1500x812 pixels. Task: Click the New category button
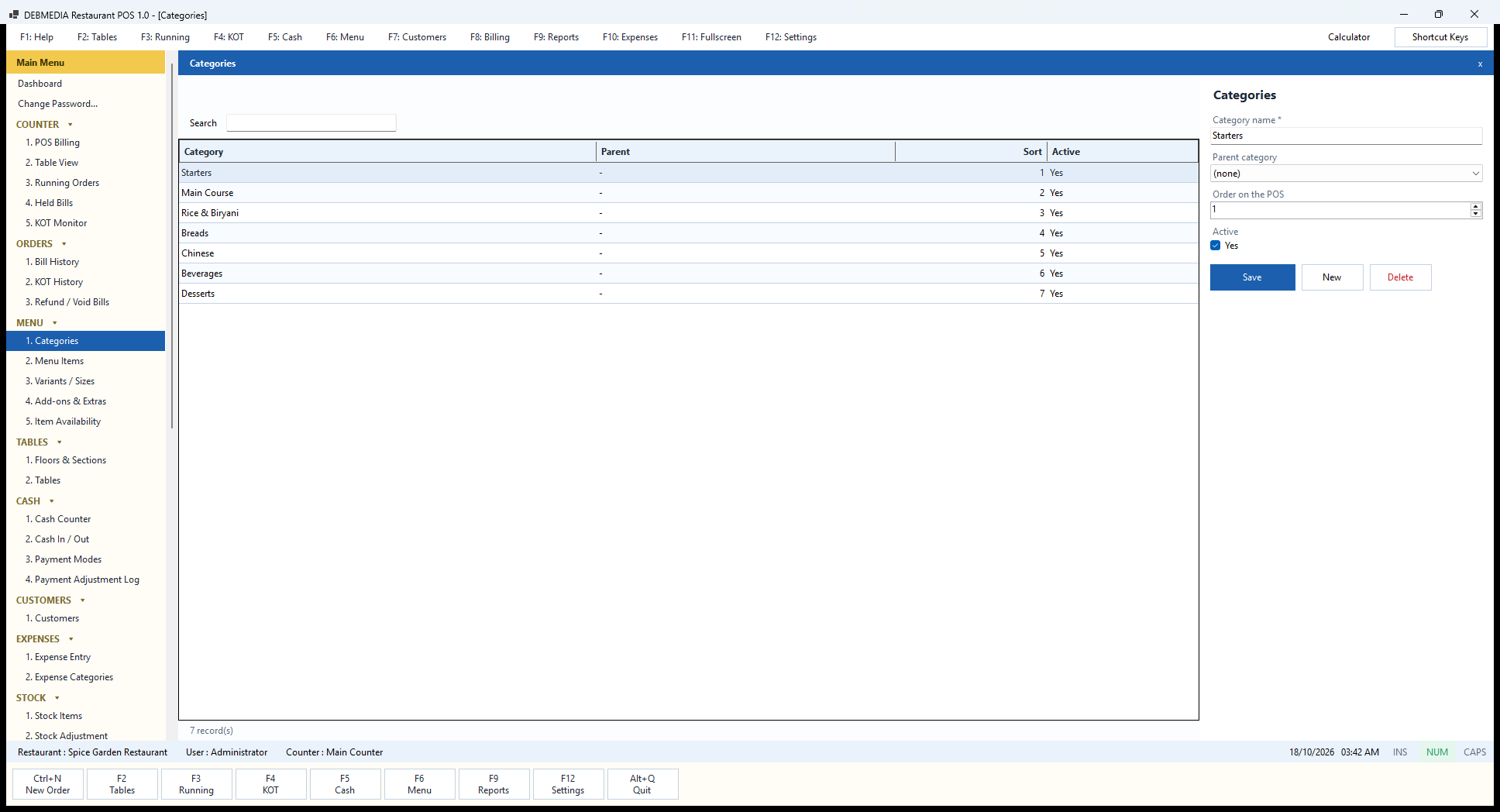[1332, 277]
